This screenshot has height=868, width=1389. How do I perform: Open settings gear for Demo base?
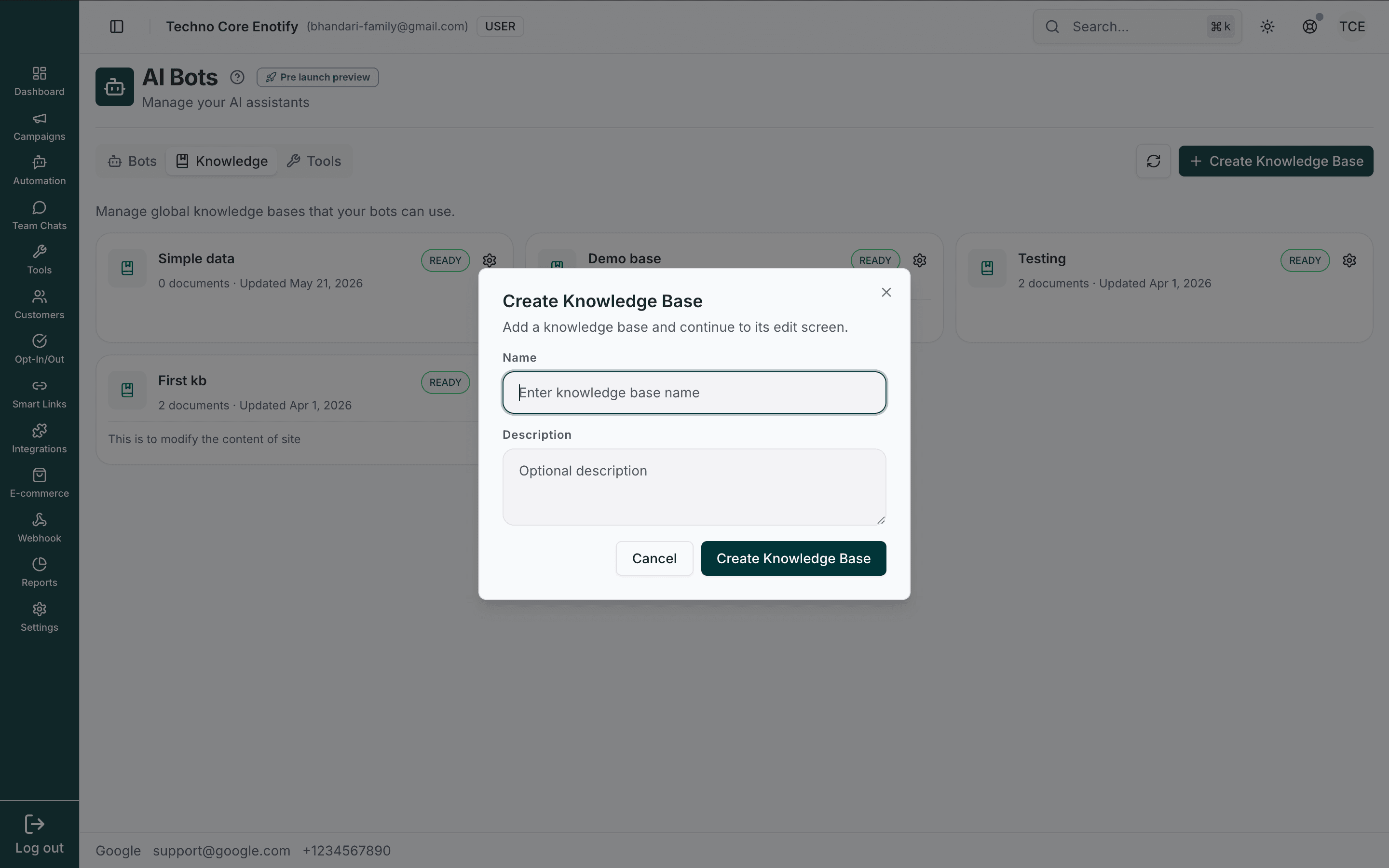point(920,260)
